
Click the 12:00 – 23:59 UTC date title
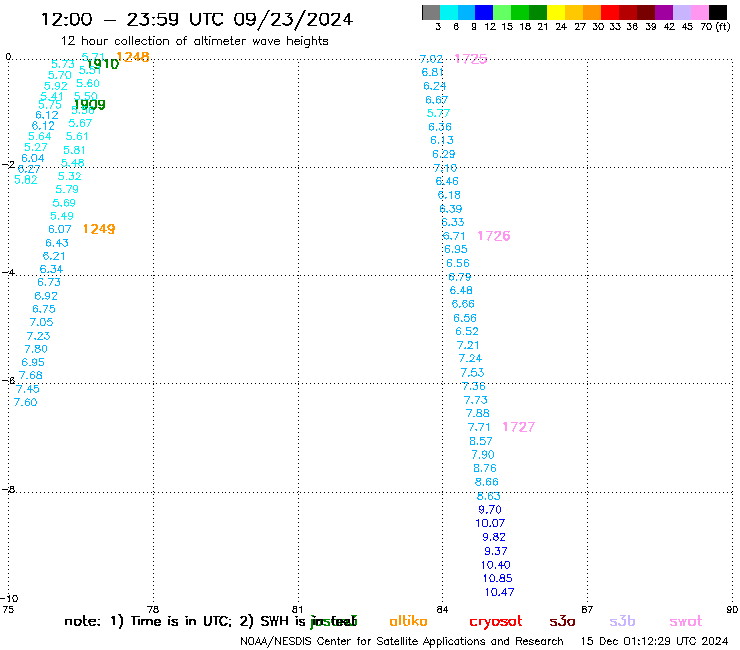click(197, 19)
